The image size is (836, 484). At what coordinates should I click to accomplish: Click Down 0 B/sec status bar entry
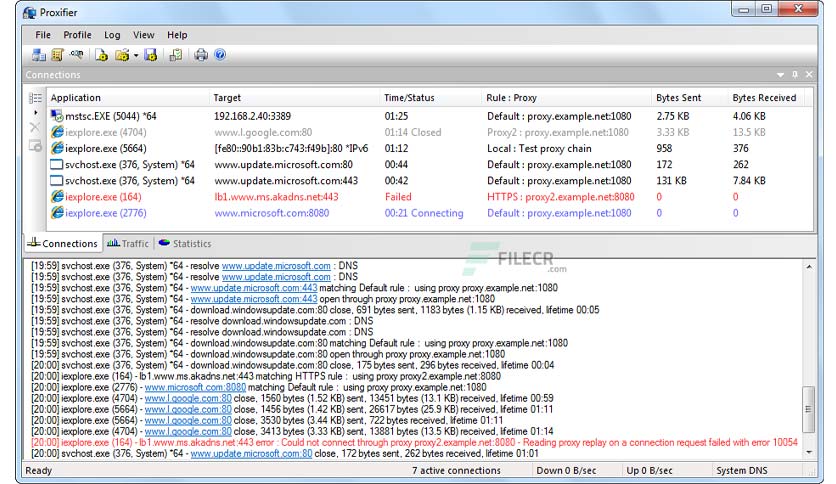[566, 471]
